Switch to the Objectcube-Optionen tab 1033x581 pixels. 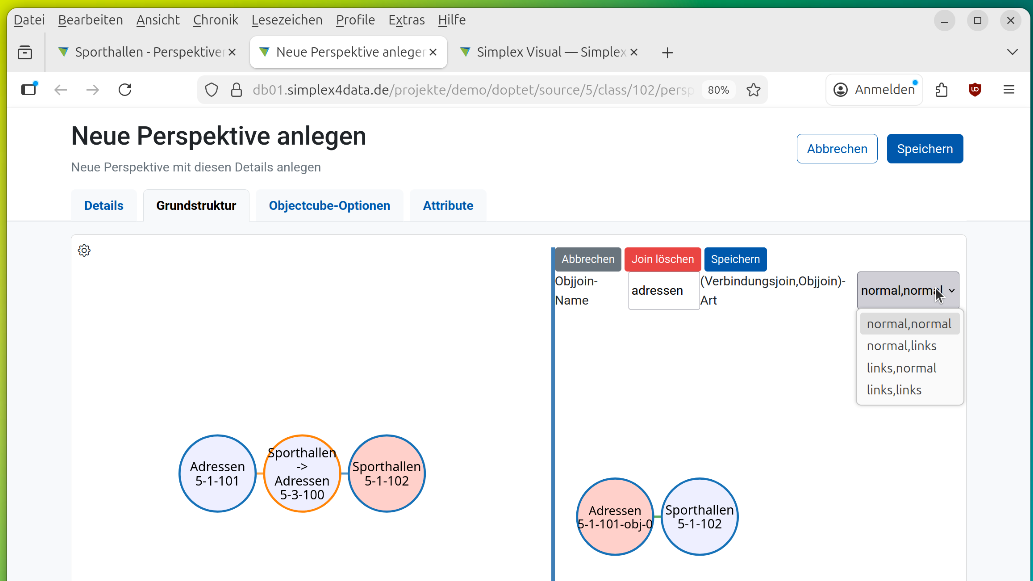329,206
